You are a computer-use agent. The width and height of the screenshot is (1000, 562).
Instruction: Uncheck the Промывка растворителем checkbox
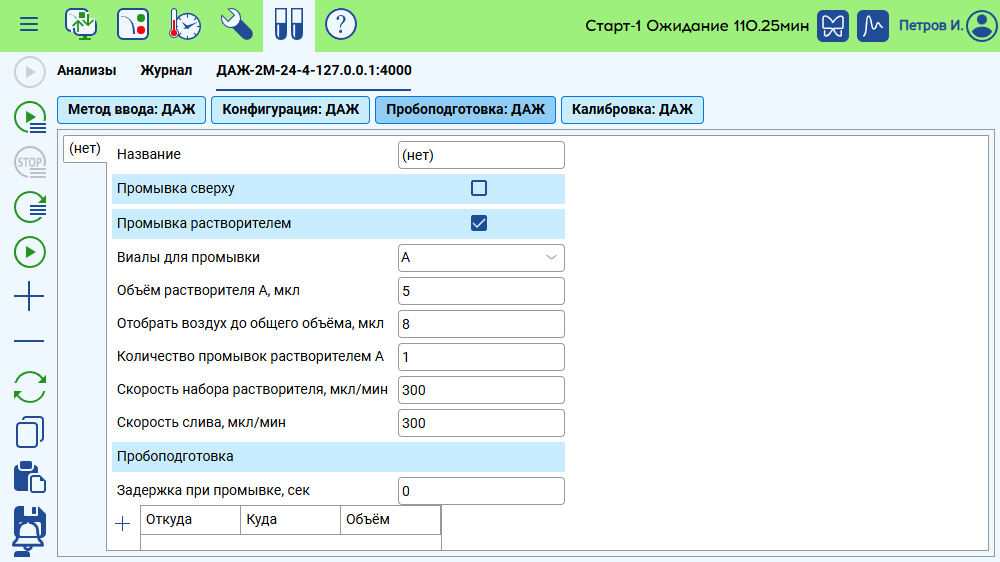tap(479, 223)
